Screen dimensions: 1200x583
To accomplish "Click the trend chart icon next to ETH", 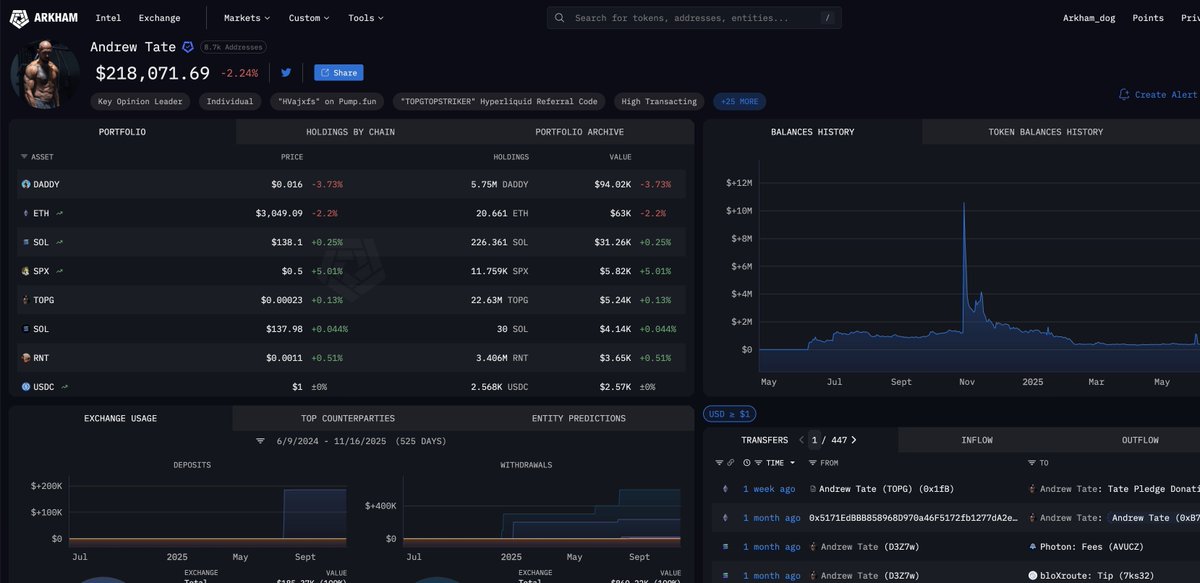I will coord(60,214).
